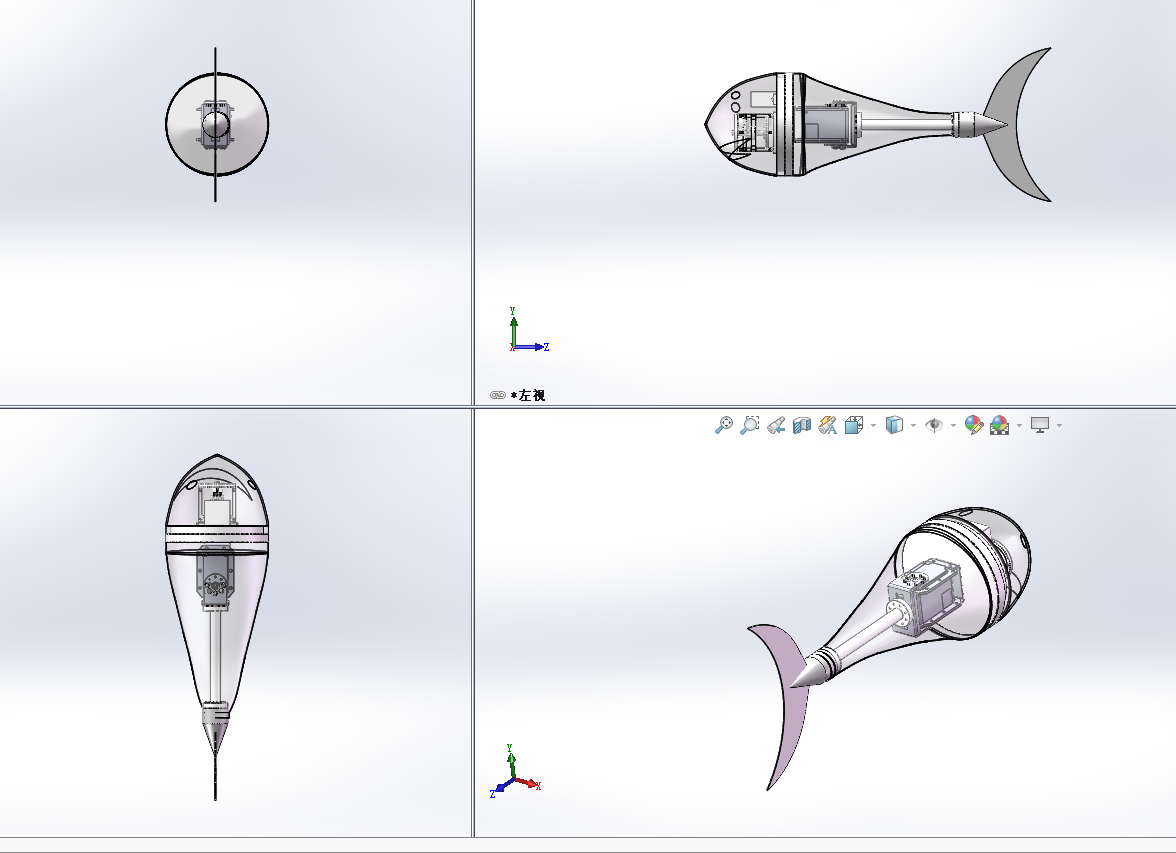Click the Display Style cube icon
Screen dimensions: 1176x853
click(x=894, y=425)
